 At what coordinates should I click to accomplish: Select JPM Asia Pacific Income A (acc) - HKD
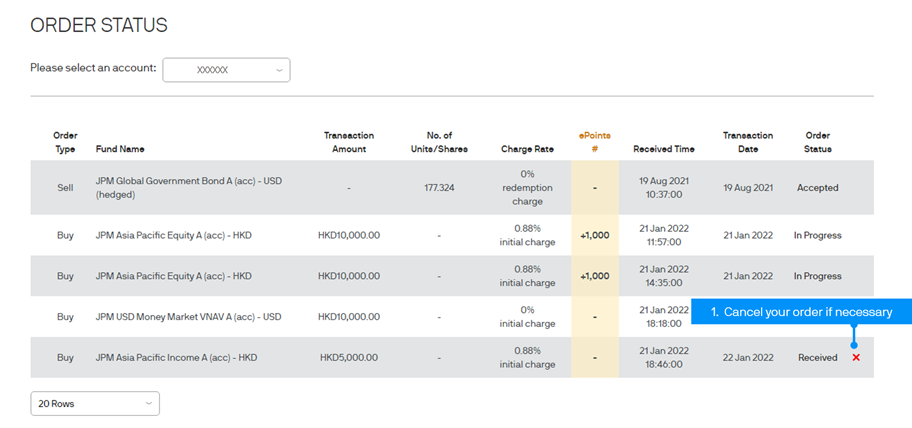point(176,358)
